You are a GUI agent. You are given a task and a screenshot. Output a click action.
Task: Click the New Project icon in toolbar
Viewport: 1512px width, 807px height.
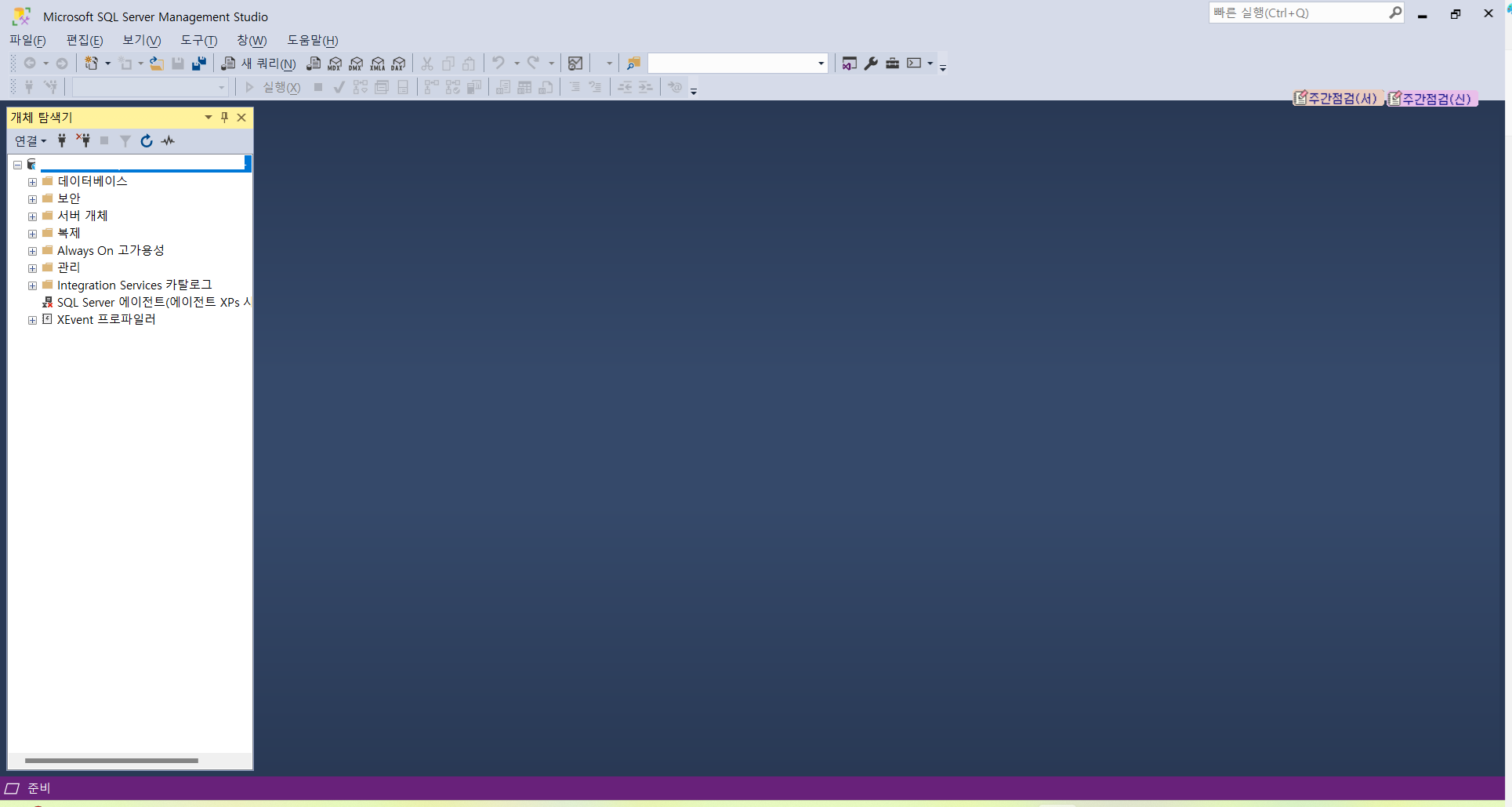point(92,64)
